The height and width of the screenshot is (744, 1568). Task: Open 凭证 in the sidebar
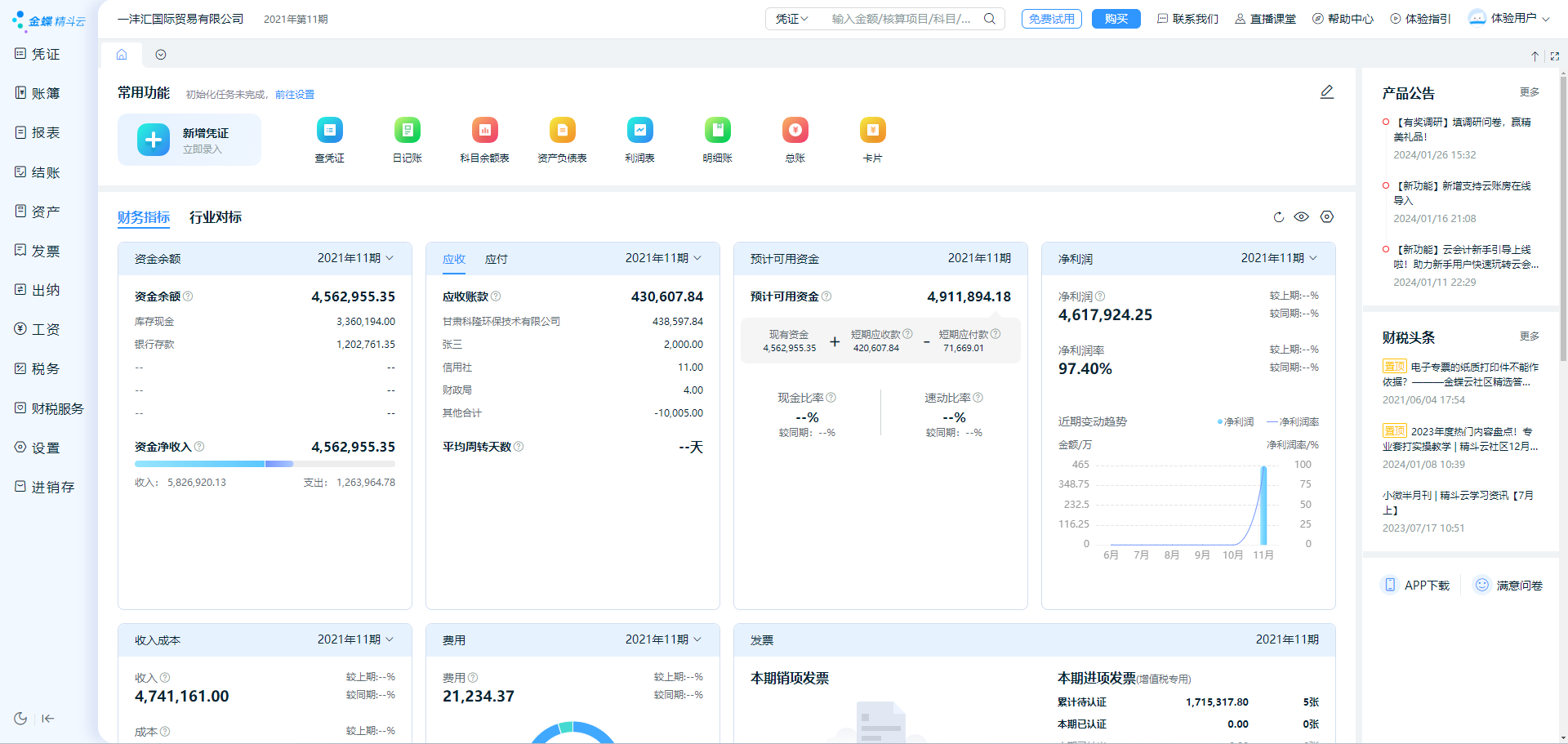(38, 54)
